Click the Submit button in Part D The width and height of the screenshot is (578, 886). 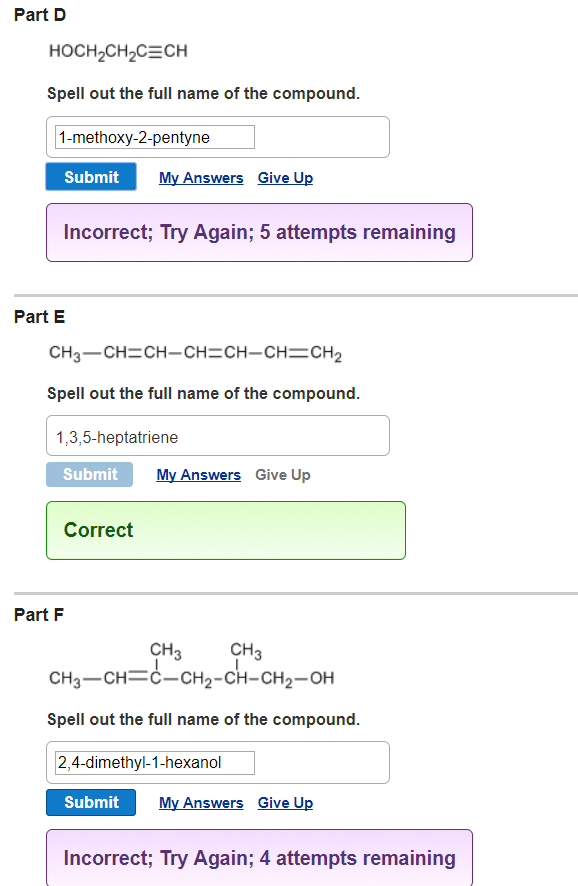[90, 176]
